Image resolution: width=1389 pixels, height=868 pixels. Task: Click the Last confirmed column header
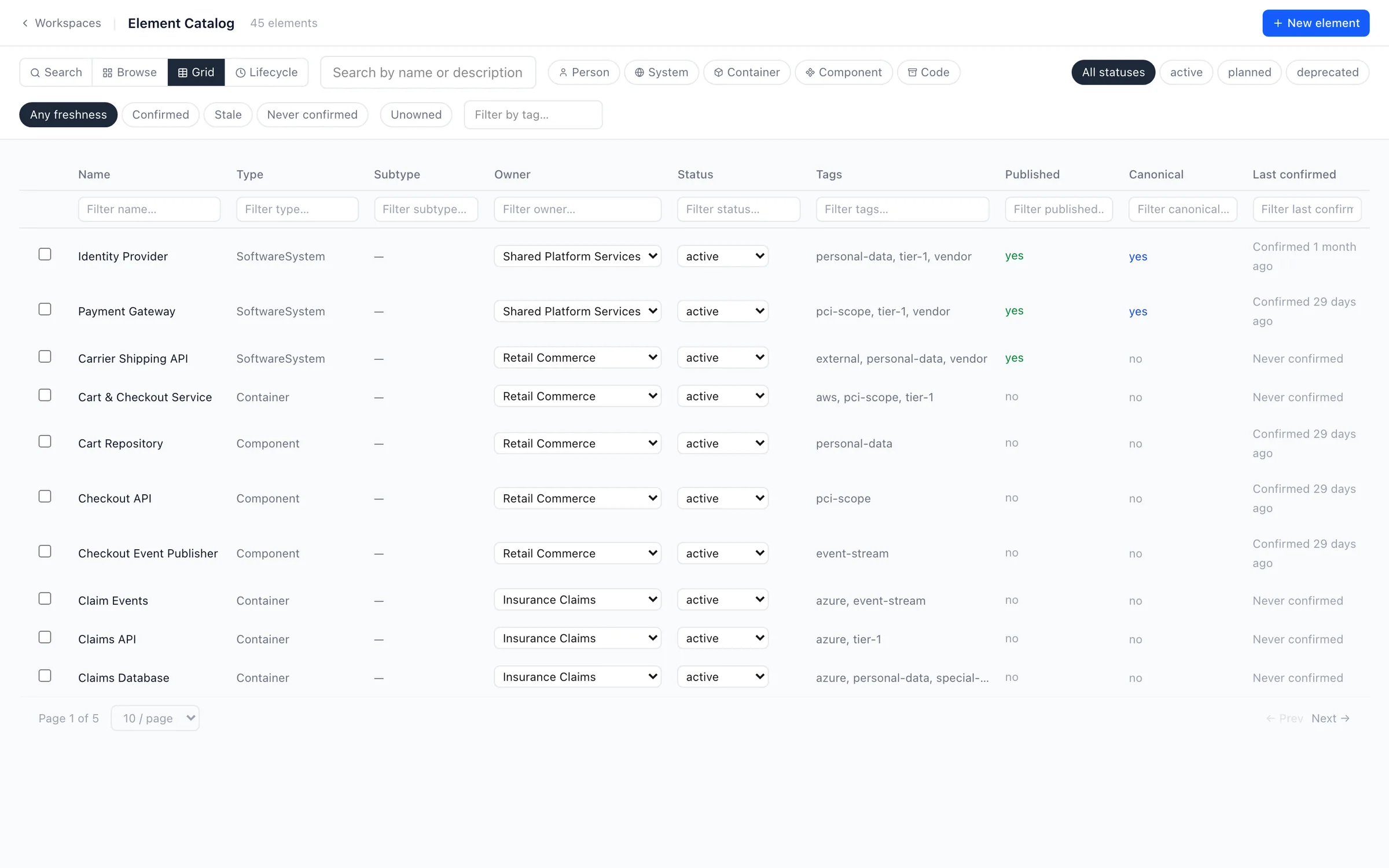click(1294, 174)
